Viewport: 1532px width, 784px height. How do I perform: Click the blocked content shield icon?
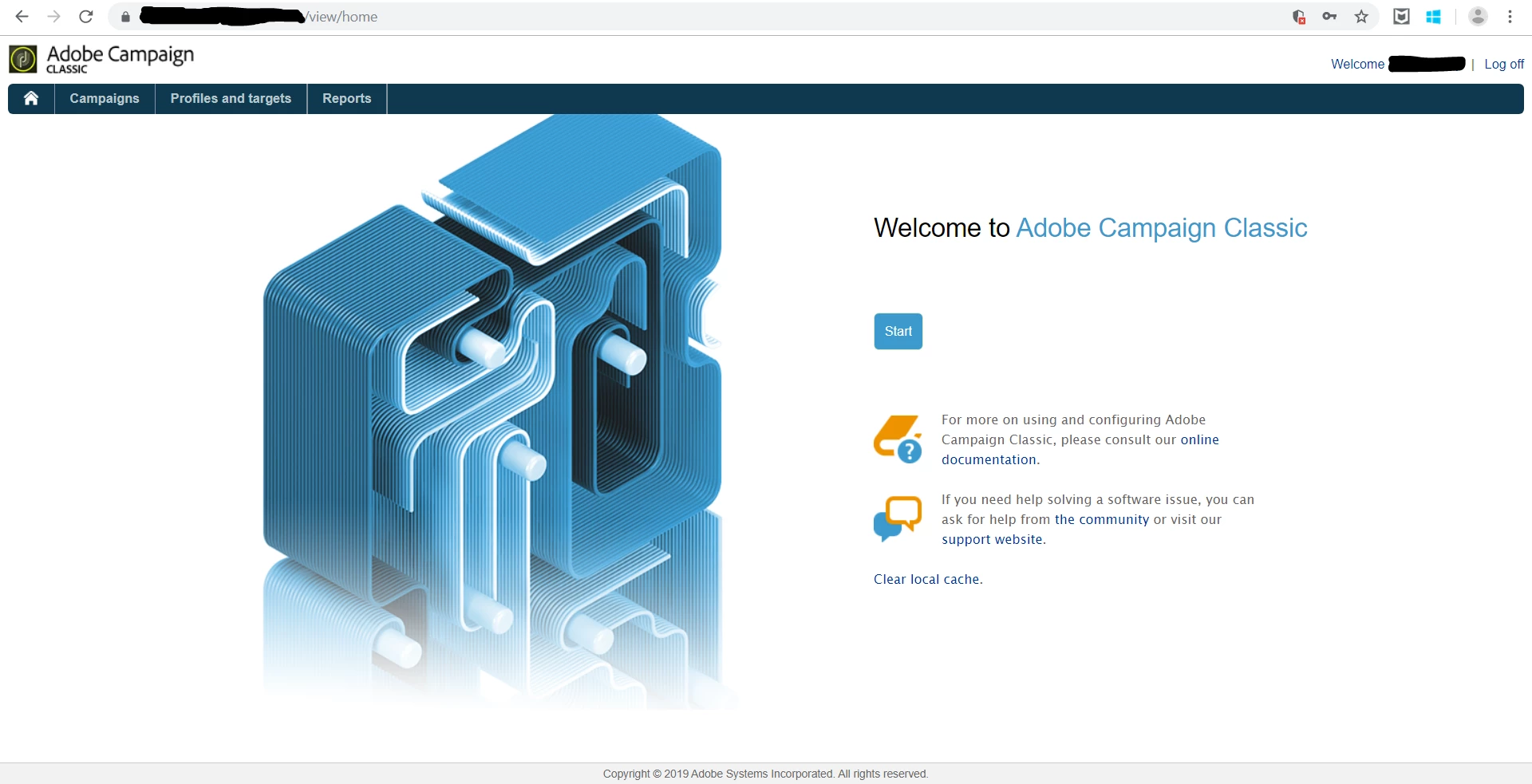click(1298, 17)
